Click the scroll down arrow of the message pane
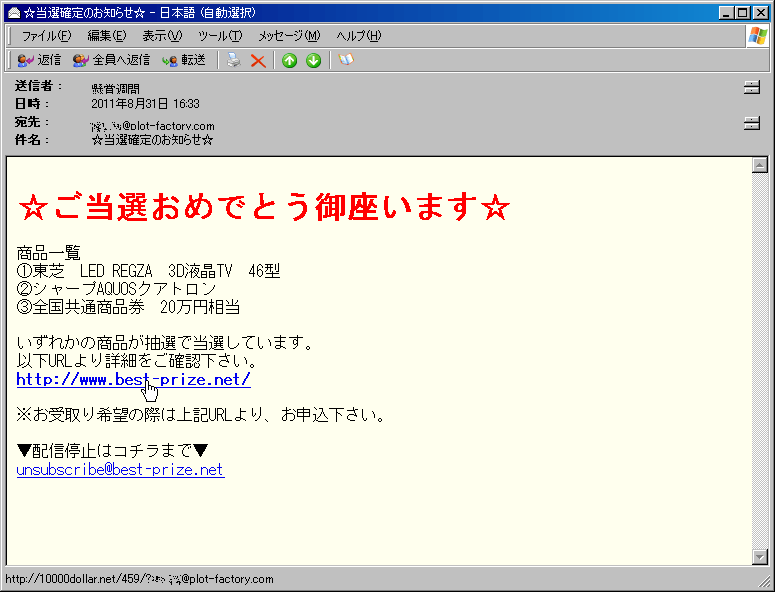Image resolution: width=775 pixels, height=592 pixels. point(760,556)
